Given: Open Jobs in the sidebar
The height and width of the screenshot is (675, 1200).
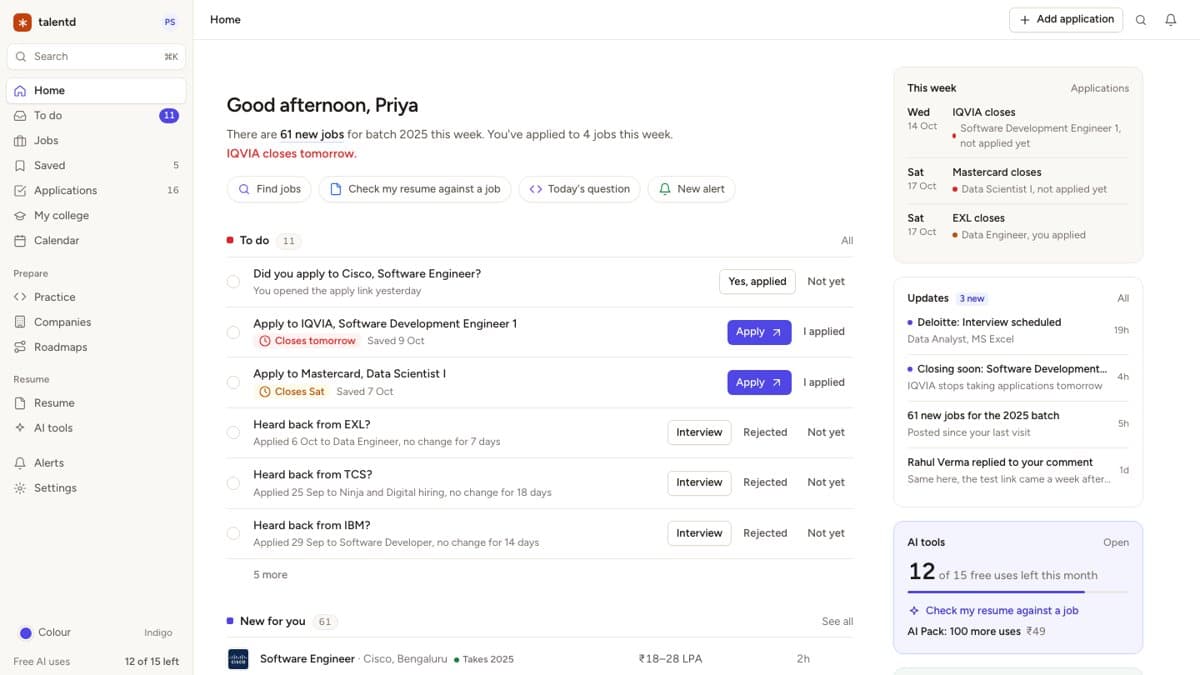Looking at the screenshot, I should 96,140.
